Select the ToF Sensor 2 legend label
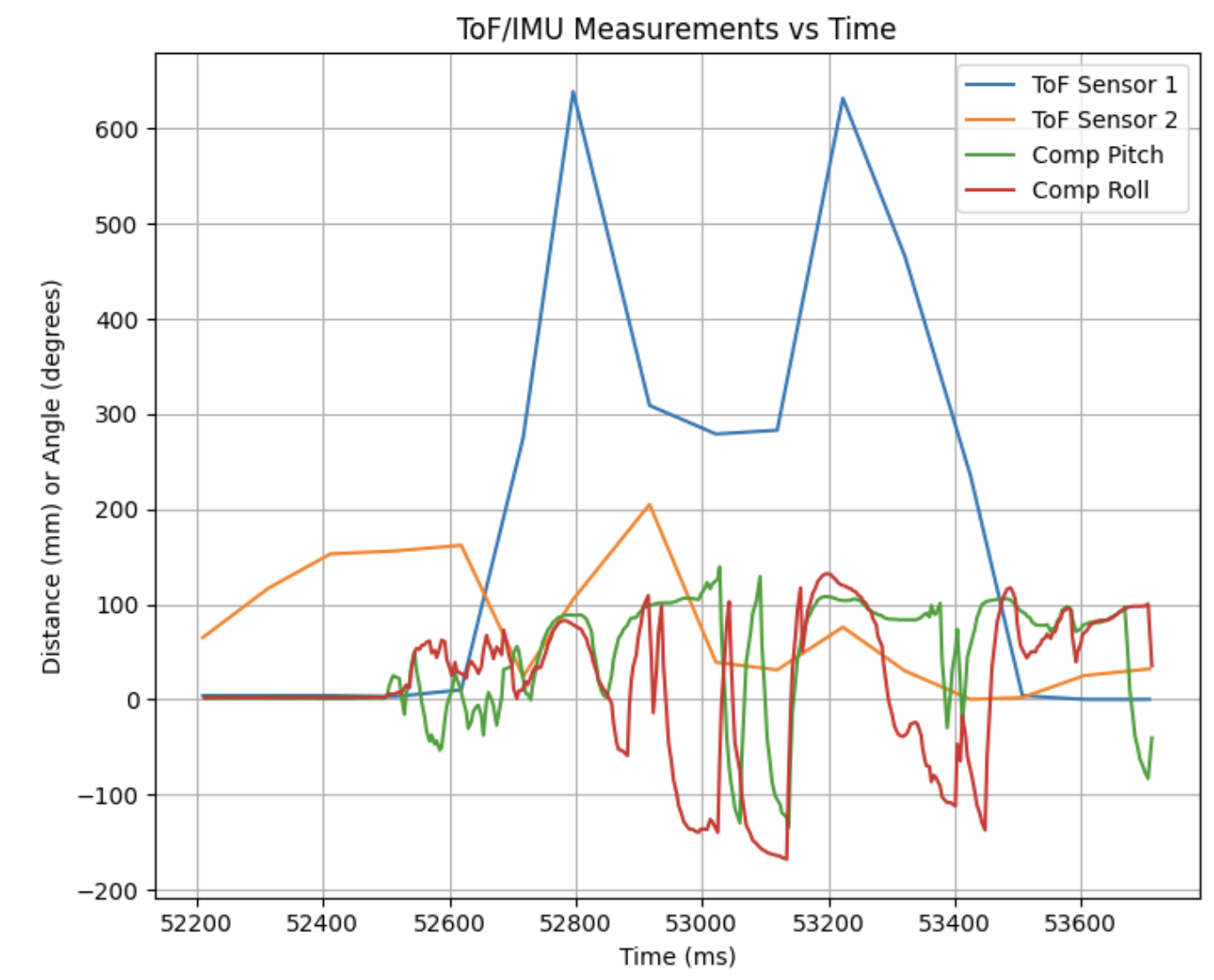 (x=1104, y=120)
